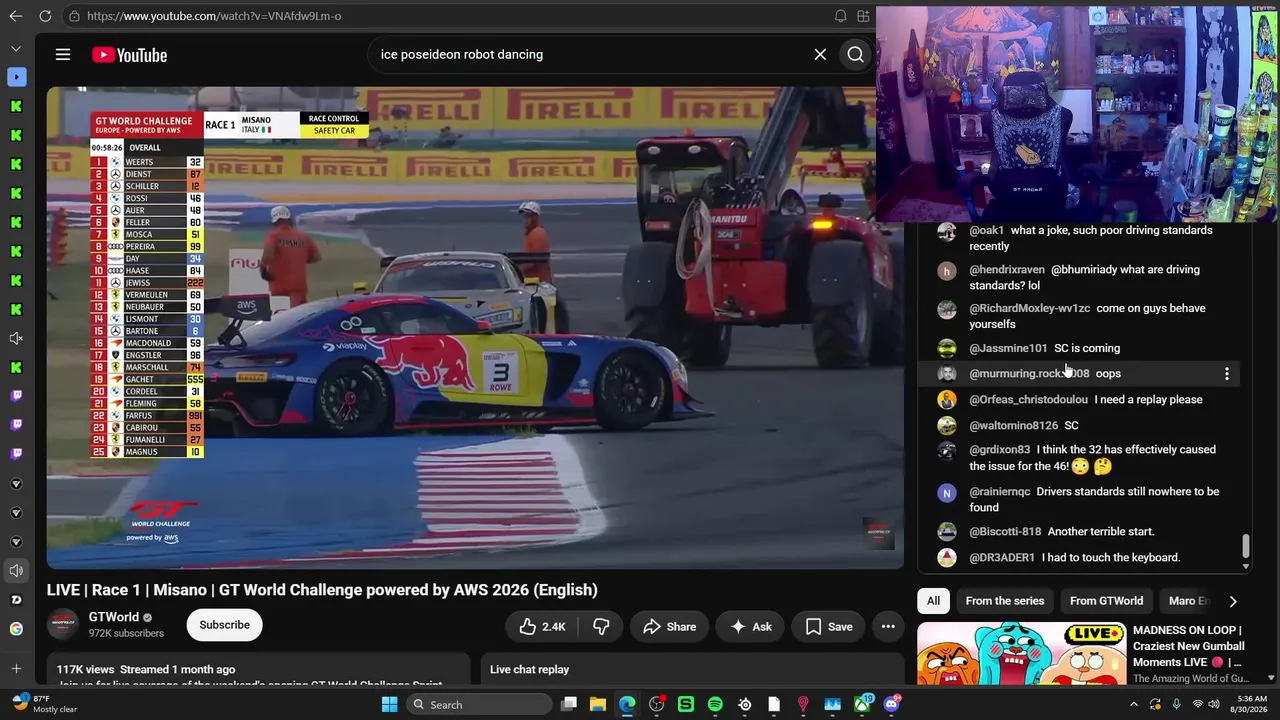This screenshot has width=1280, height=720.
Task: Visit the GTWorld channel name link
Action: pyautogui.click(x=113, y=617)
